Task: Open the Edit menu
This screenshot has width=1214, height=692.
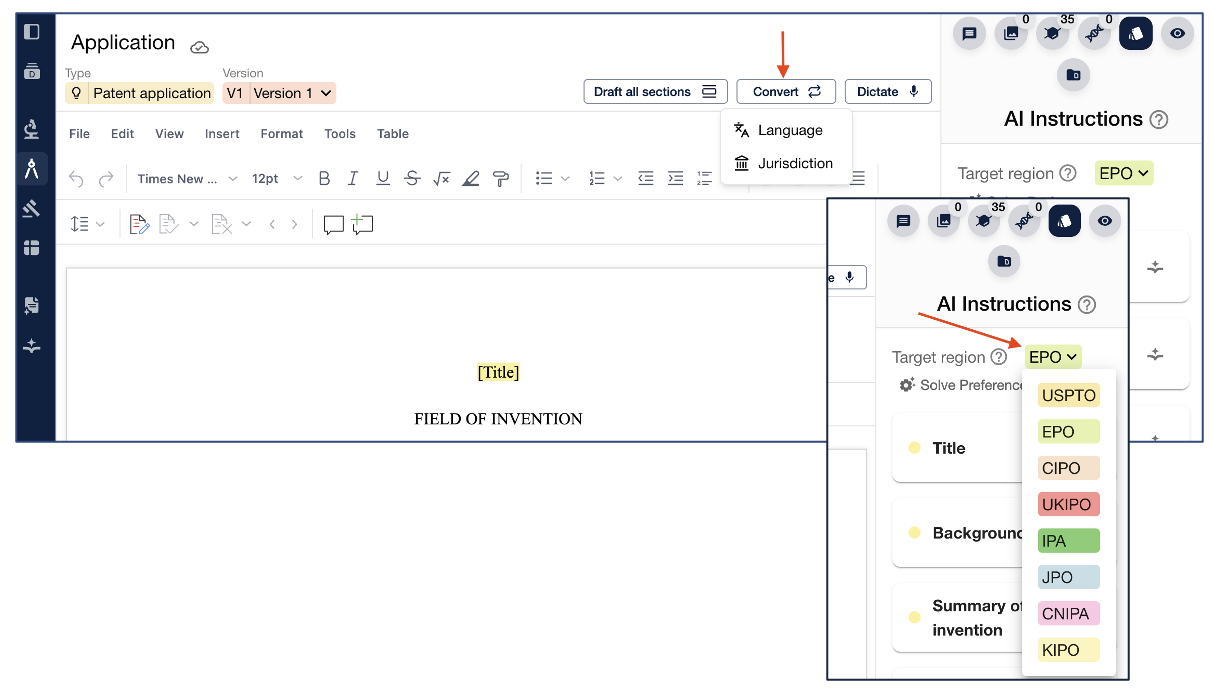Action: click(122, 133)
